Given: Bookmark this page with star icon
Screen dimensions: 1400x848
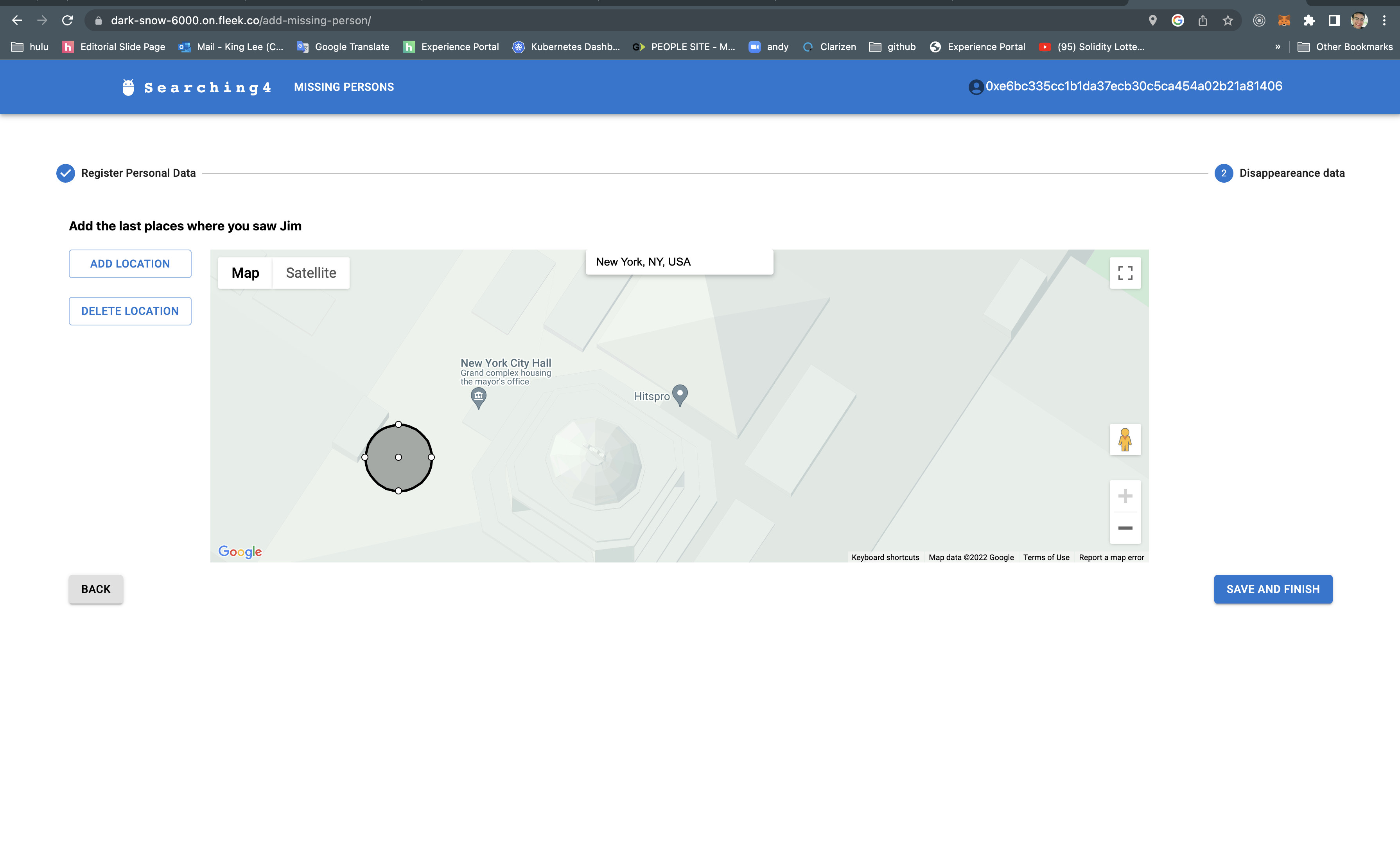Looking at the screenshot, I should coord(1228,20).
